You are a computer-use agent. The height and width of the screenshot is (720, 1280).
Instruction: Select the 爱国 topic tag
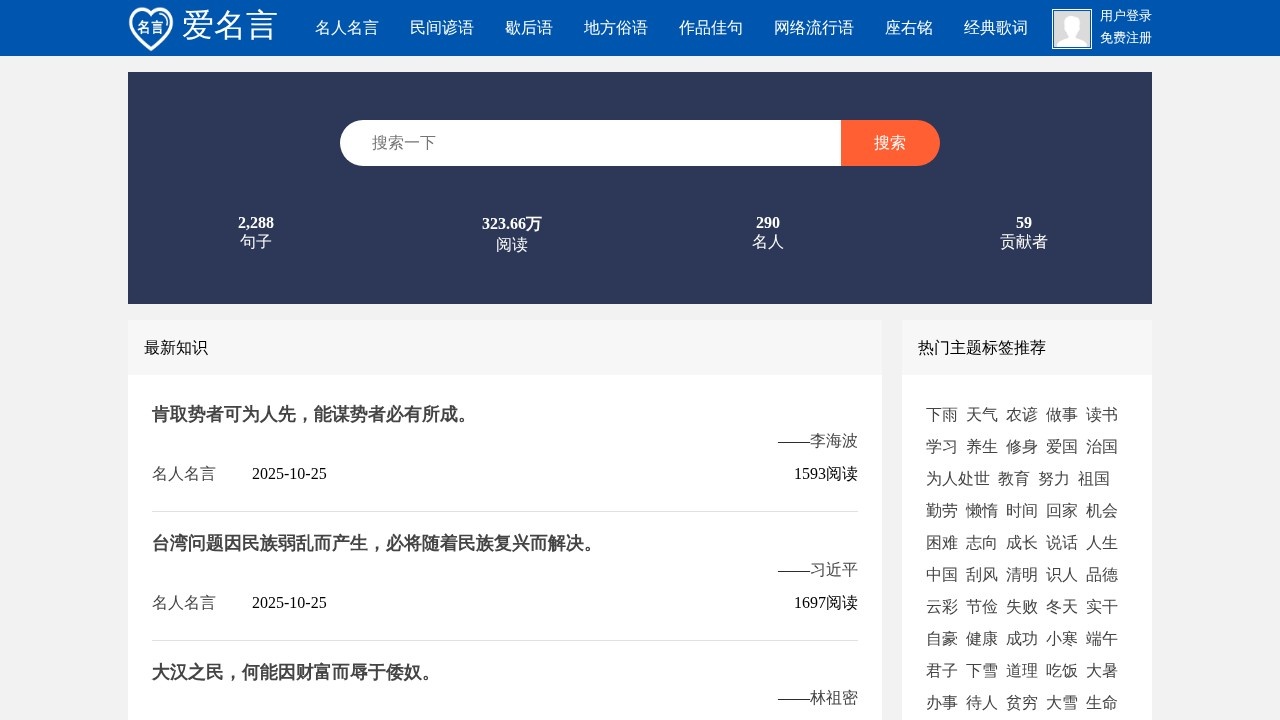1061,446
